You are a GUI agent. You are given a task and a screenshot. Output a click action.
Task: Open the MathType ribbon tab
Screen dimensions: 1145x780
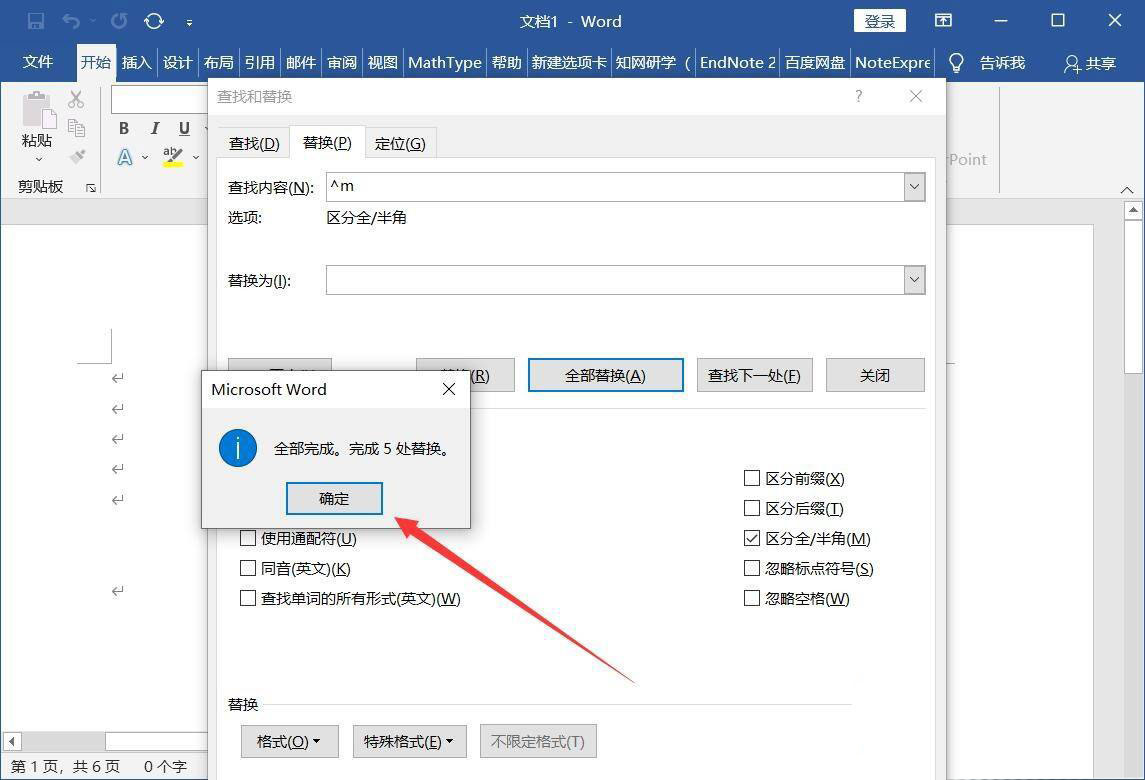click(444, 62)
